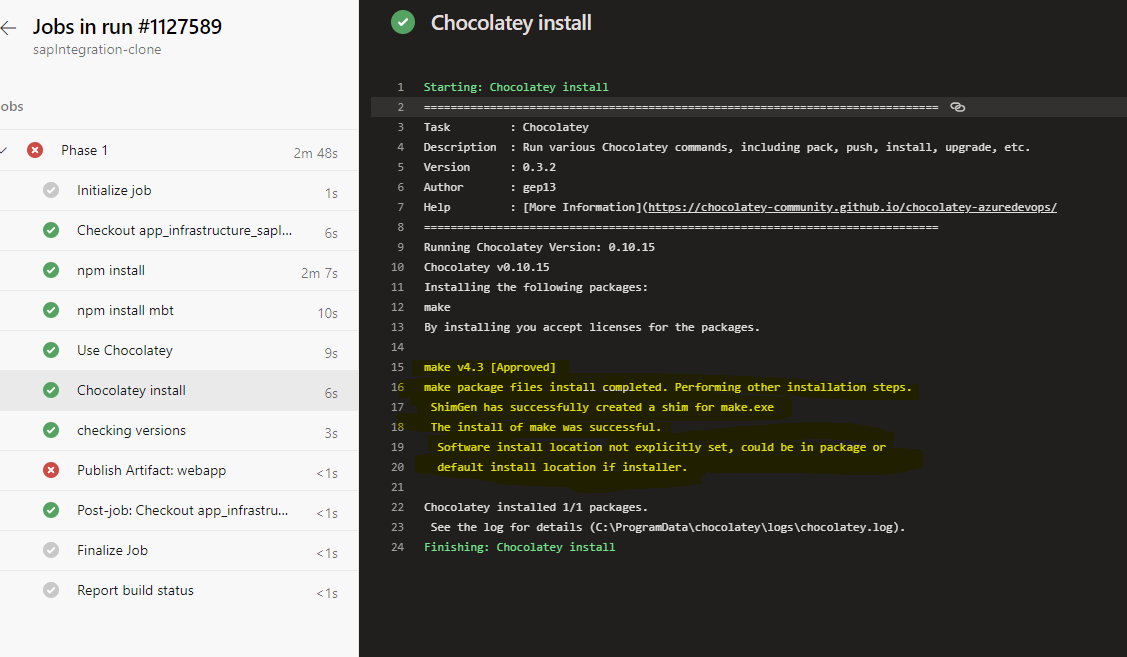1127x657 pixels.
Task: Click the green check on Post-job: Checkout step
Action: pyautogui.click(x=51, y=510)
